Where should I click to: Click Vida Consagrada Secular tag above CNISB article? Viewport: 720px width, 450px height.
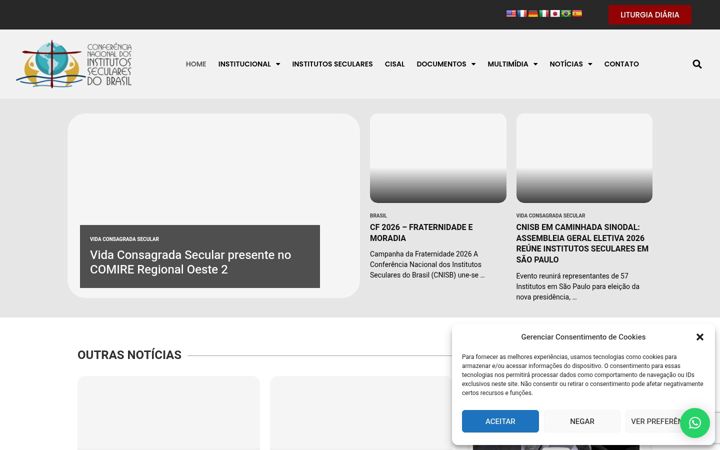click(551, 215)
